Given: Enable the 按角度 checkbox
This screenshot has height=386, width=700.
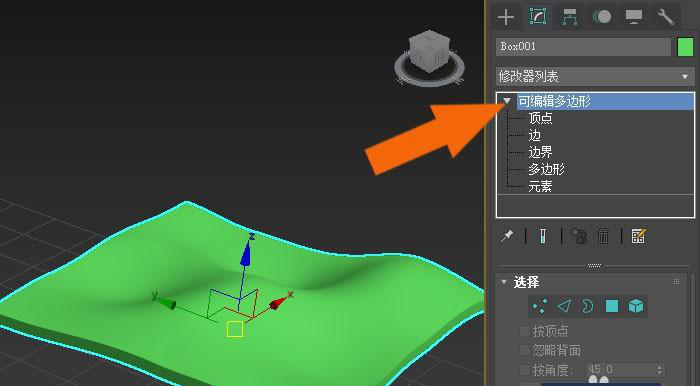Looking at the screenshot, I should 525,369.
